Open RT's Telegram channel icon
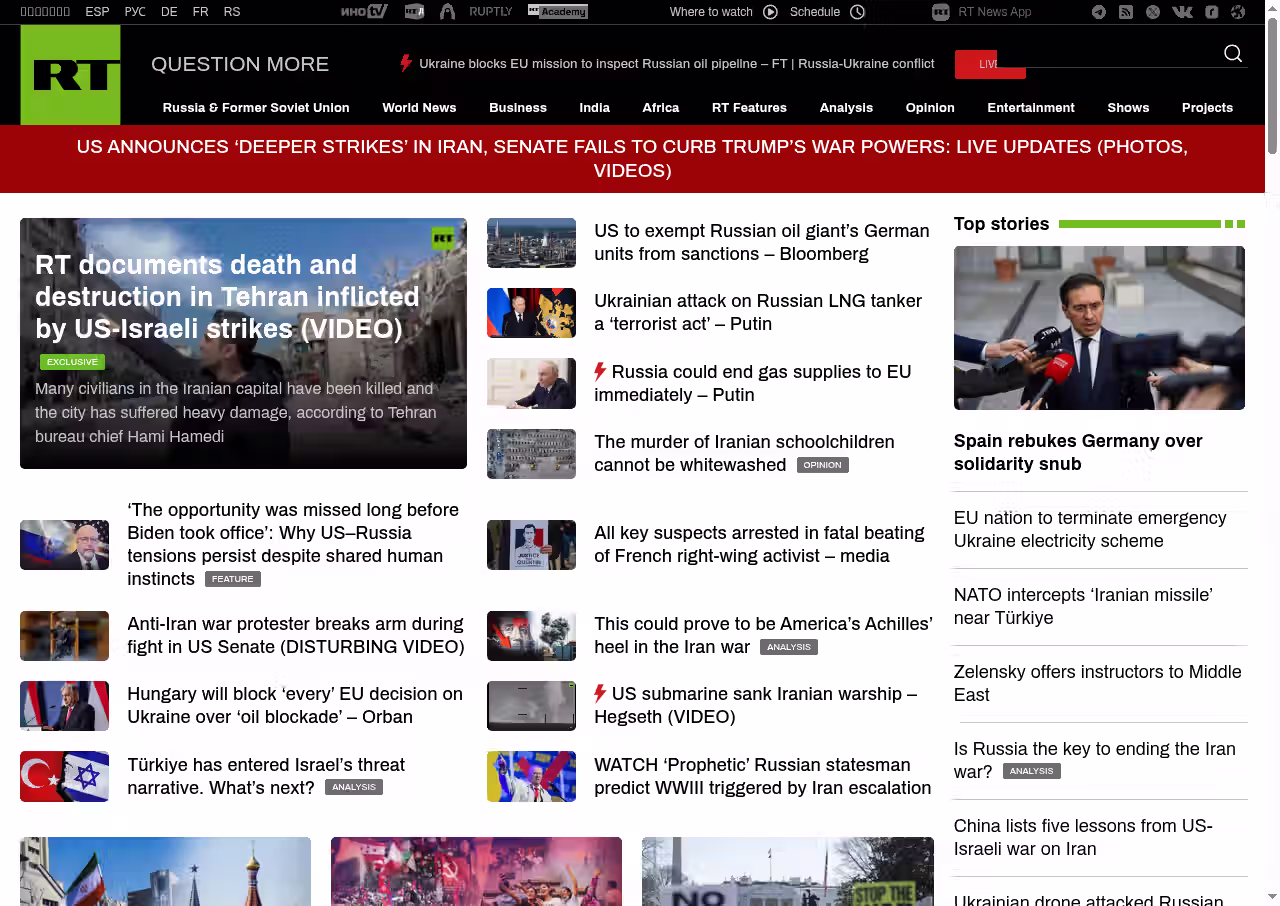Screen dimensions: 1280x906 point(1099,12)
